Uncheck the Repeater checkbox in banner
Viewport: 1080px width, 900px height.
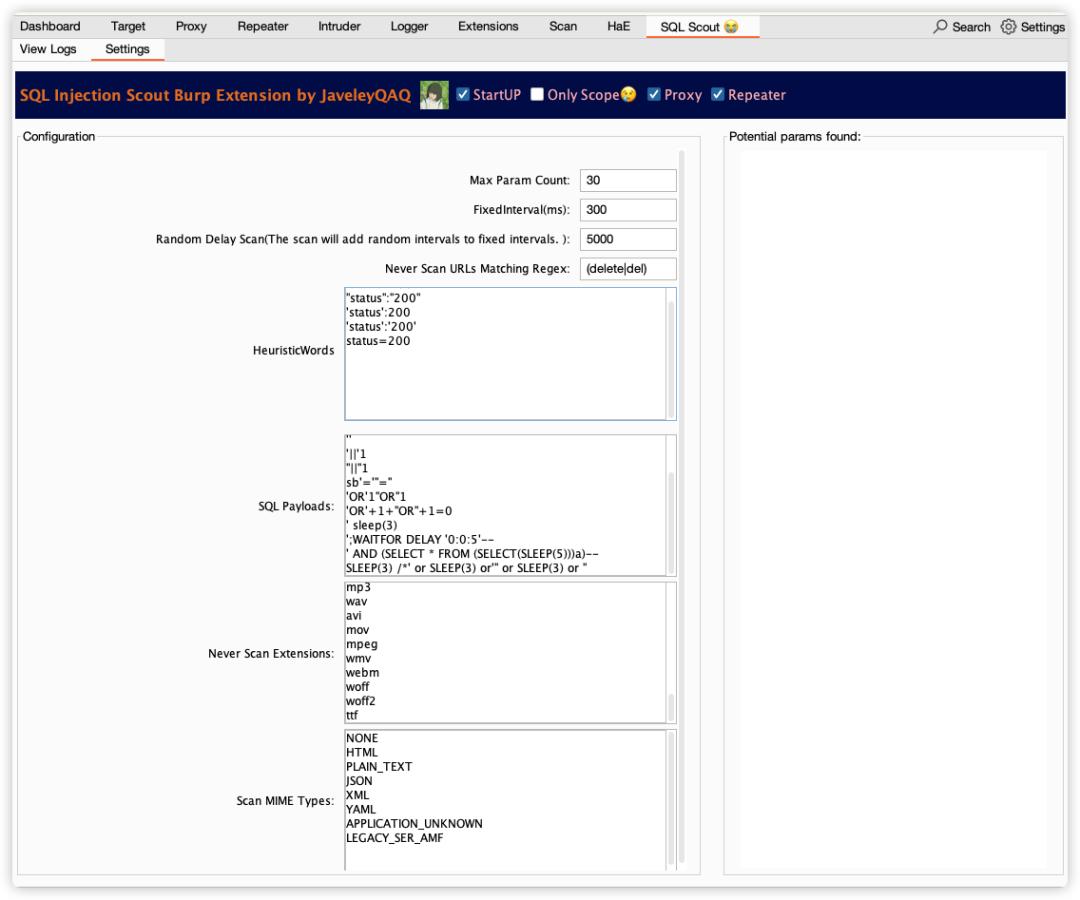[718, 94]
